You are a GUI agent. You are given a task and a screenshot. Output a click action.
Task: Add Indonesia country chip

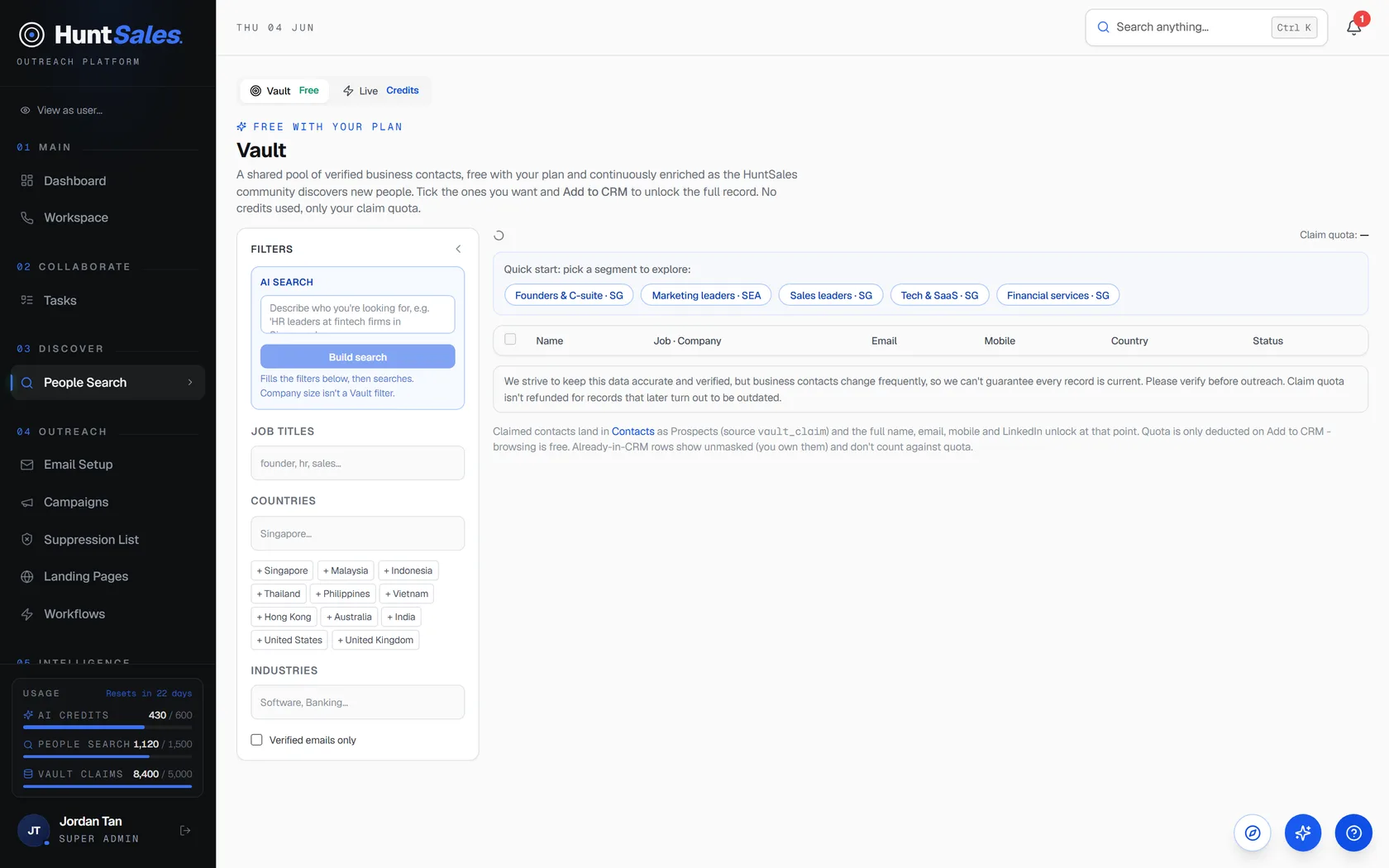click(408, 570)
